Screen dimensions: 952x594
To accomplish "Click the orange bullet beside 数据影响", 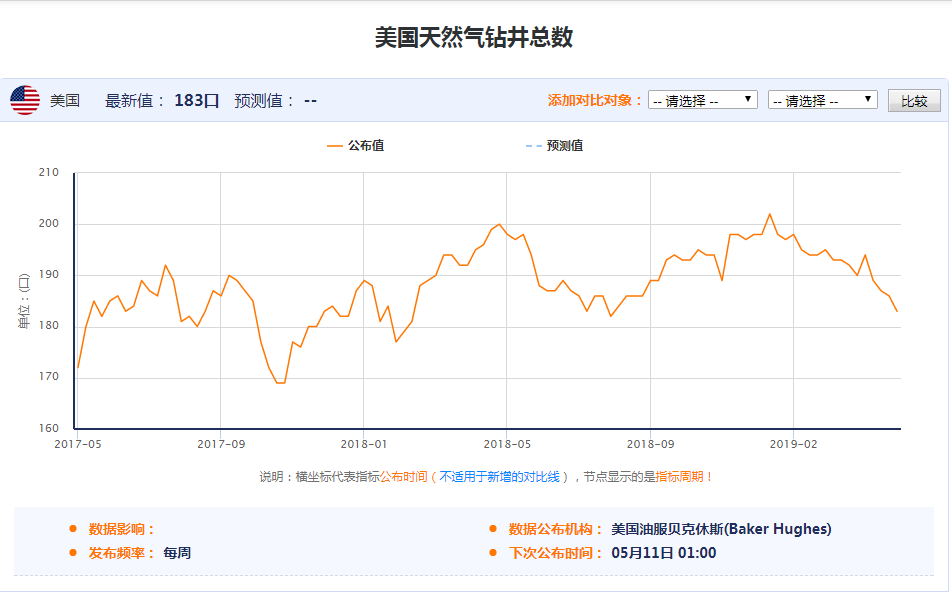I will tap(72, 529).
